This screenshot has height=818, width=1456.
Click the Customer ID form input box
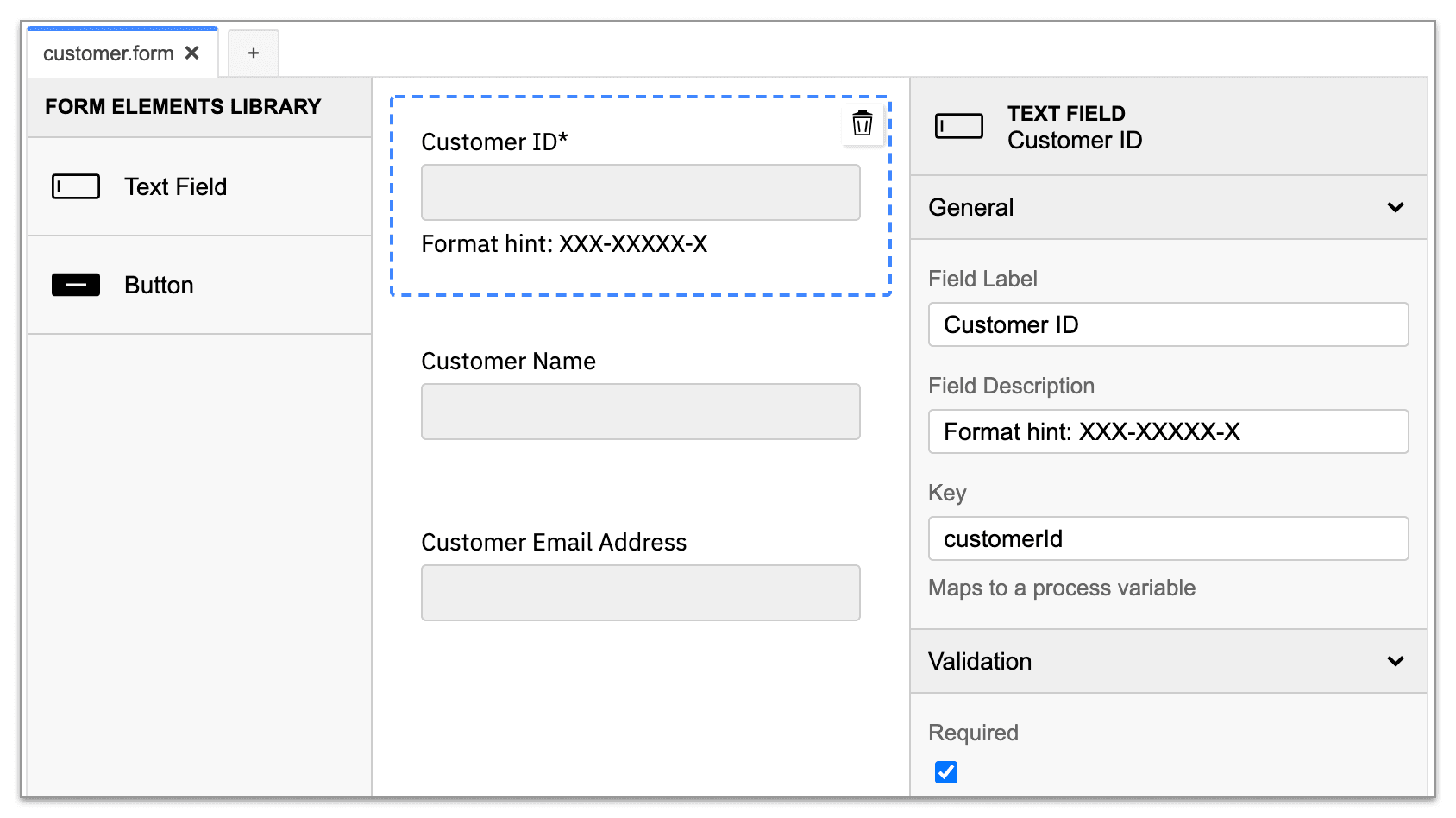(x=640, y=192)
